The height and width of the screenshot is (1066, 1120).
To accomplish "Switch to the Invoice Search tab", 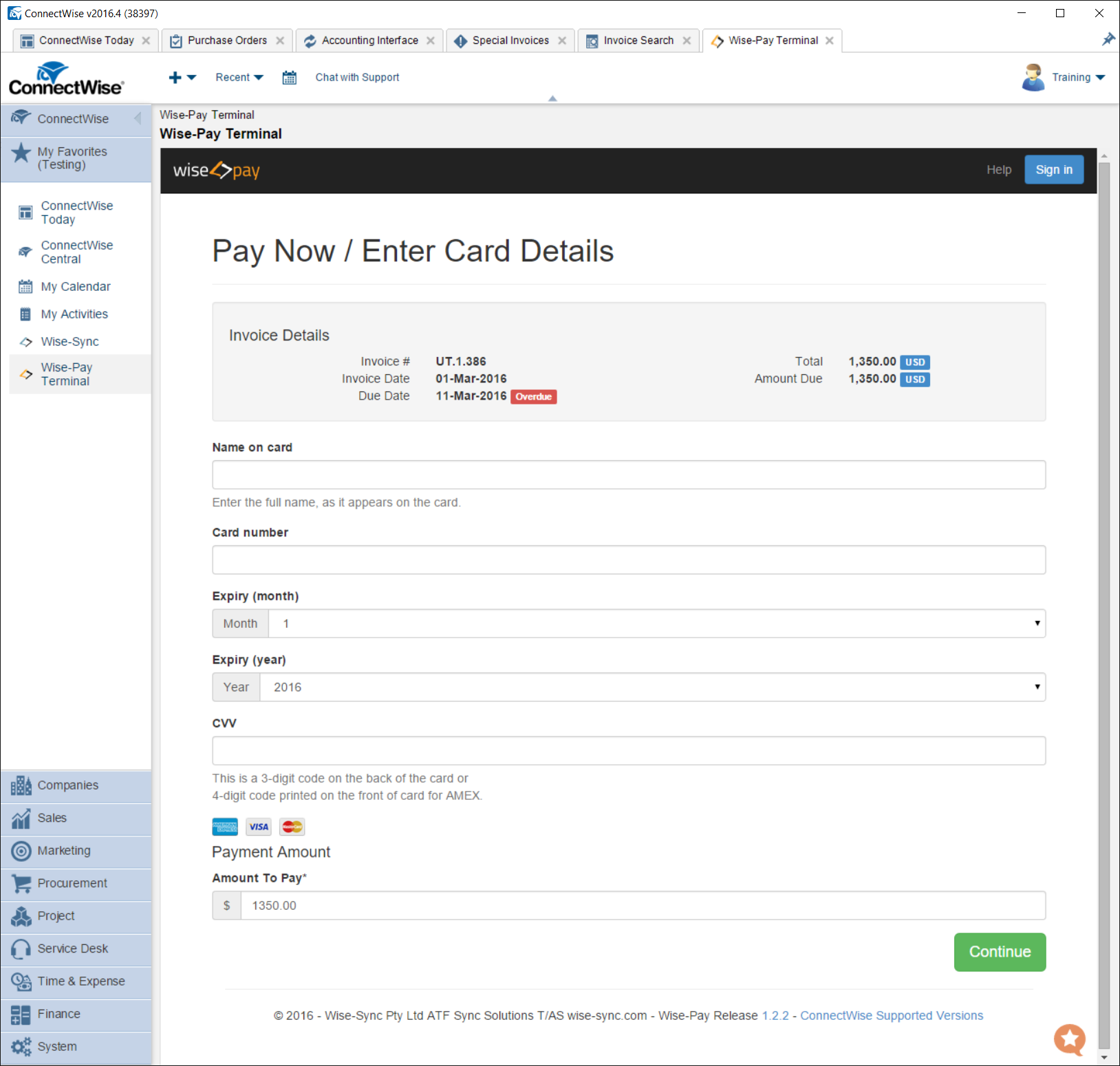I will 638,41.
